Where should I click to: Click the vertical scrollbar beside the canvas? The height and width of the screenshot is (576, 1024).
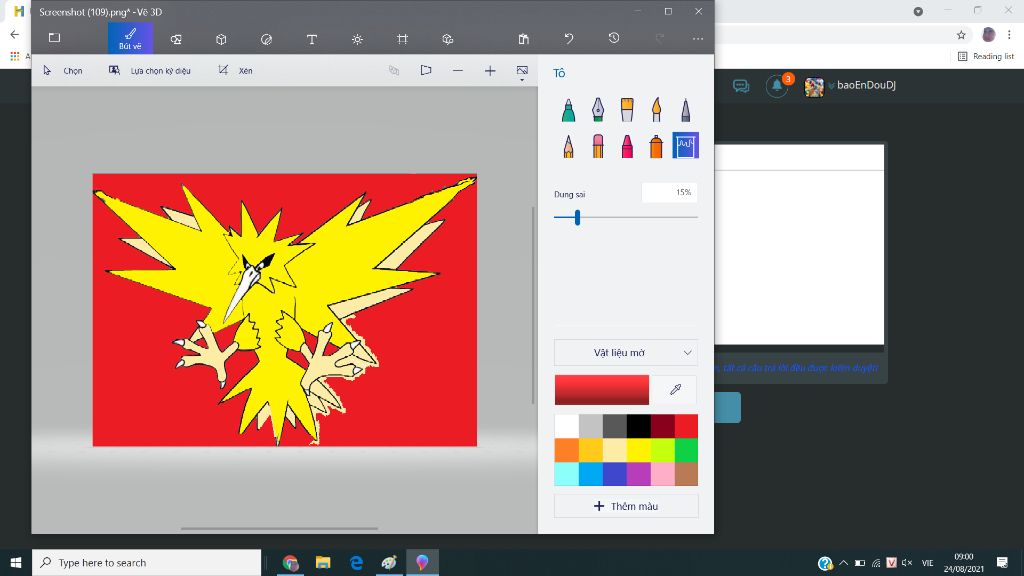[534, 306]
